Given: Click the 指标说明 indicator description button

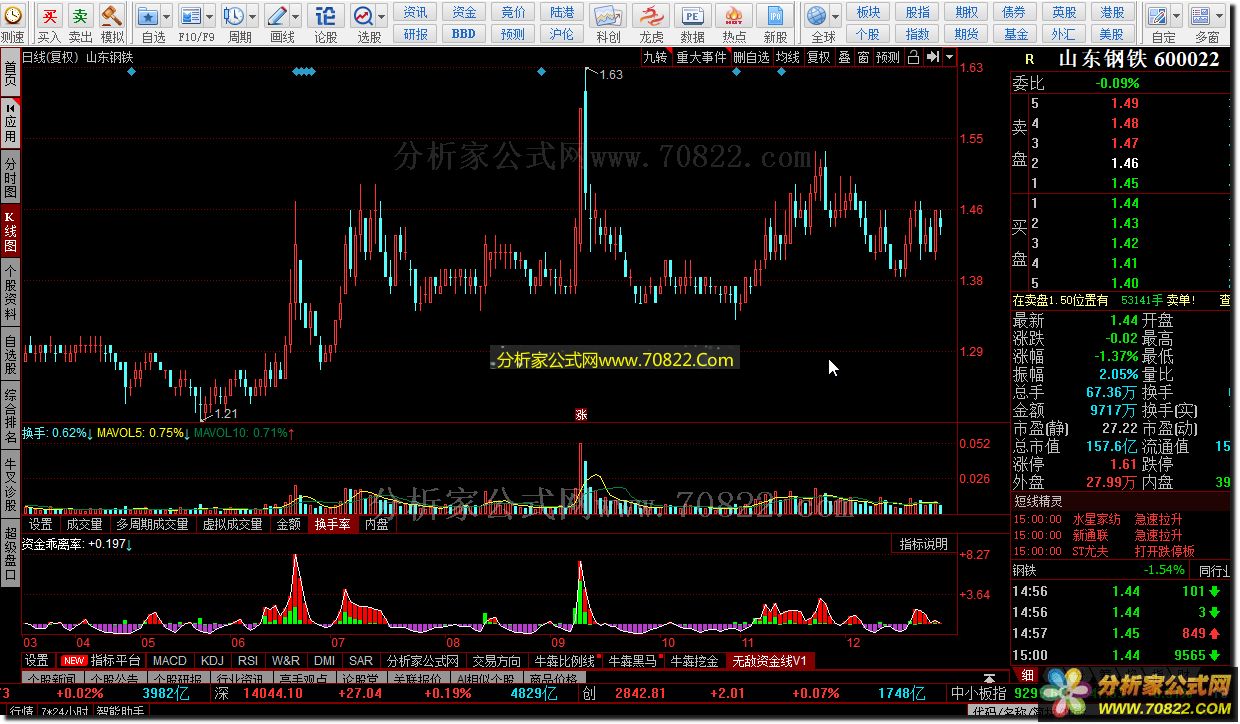Looking at the screenshot, I should coord(923,544).
